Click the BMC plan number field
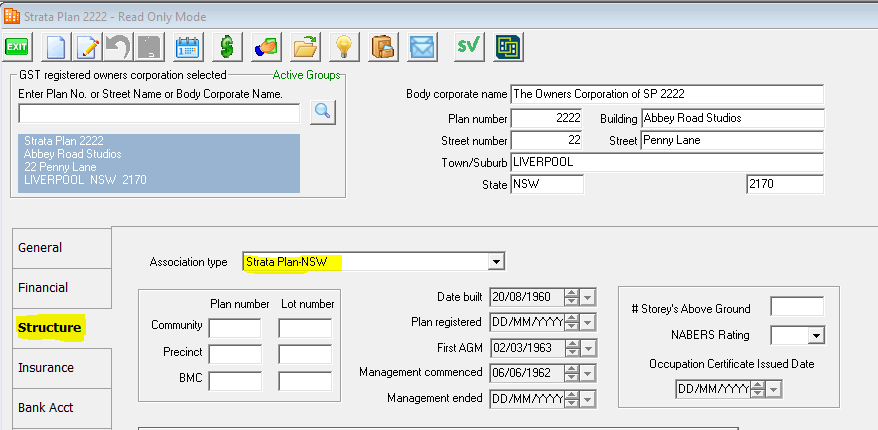Image resolution: width=878 pixels, height=430 pixels. (x=235, y=381)
